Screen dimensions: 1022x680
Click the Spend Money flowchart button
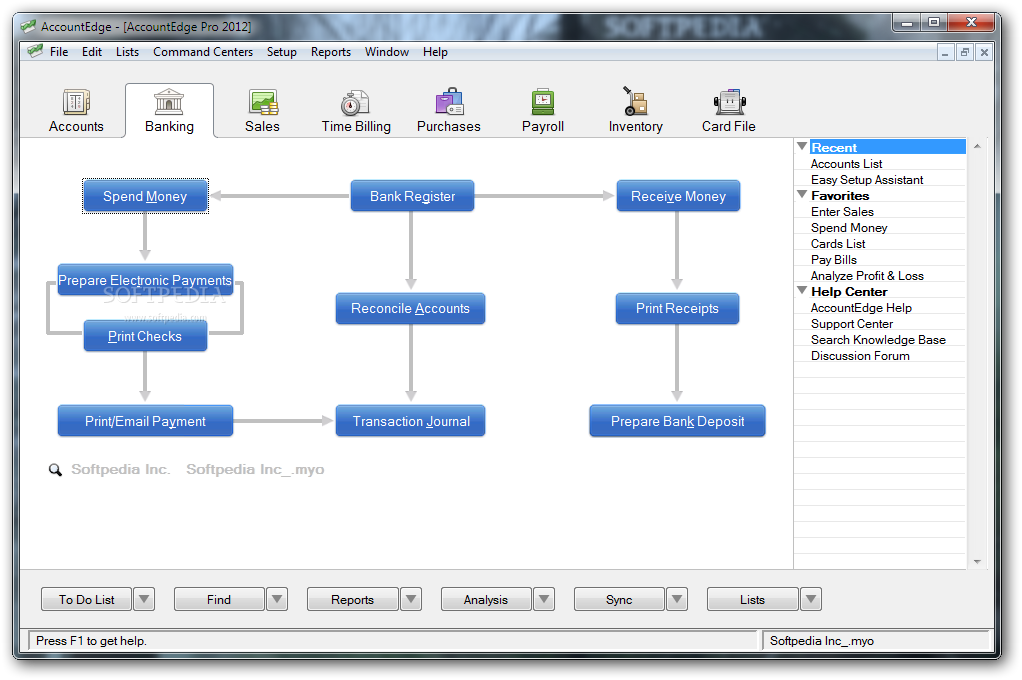click(145, 196)
